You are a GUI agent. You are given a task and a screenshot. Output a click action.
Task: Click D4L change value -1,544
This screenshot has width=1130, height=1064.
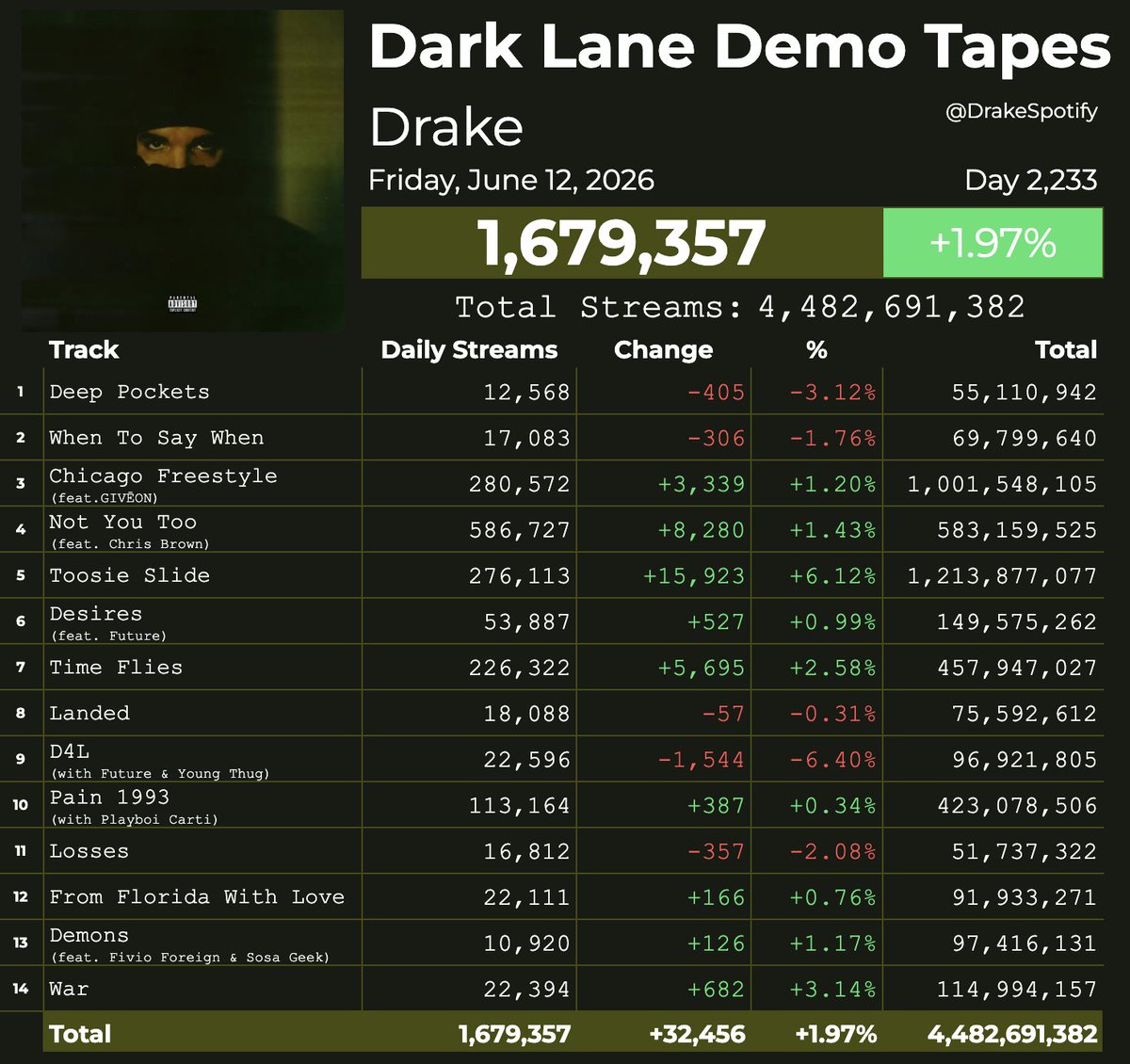pyautogui.click(x=702, y=760)
